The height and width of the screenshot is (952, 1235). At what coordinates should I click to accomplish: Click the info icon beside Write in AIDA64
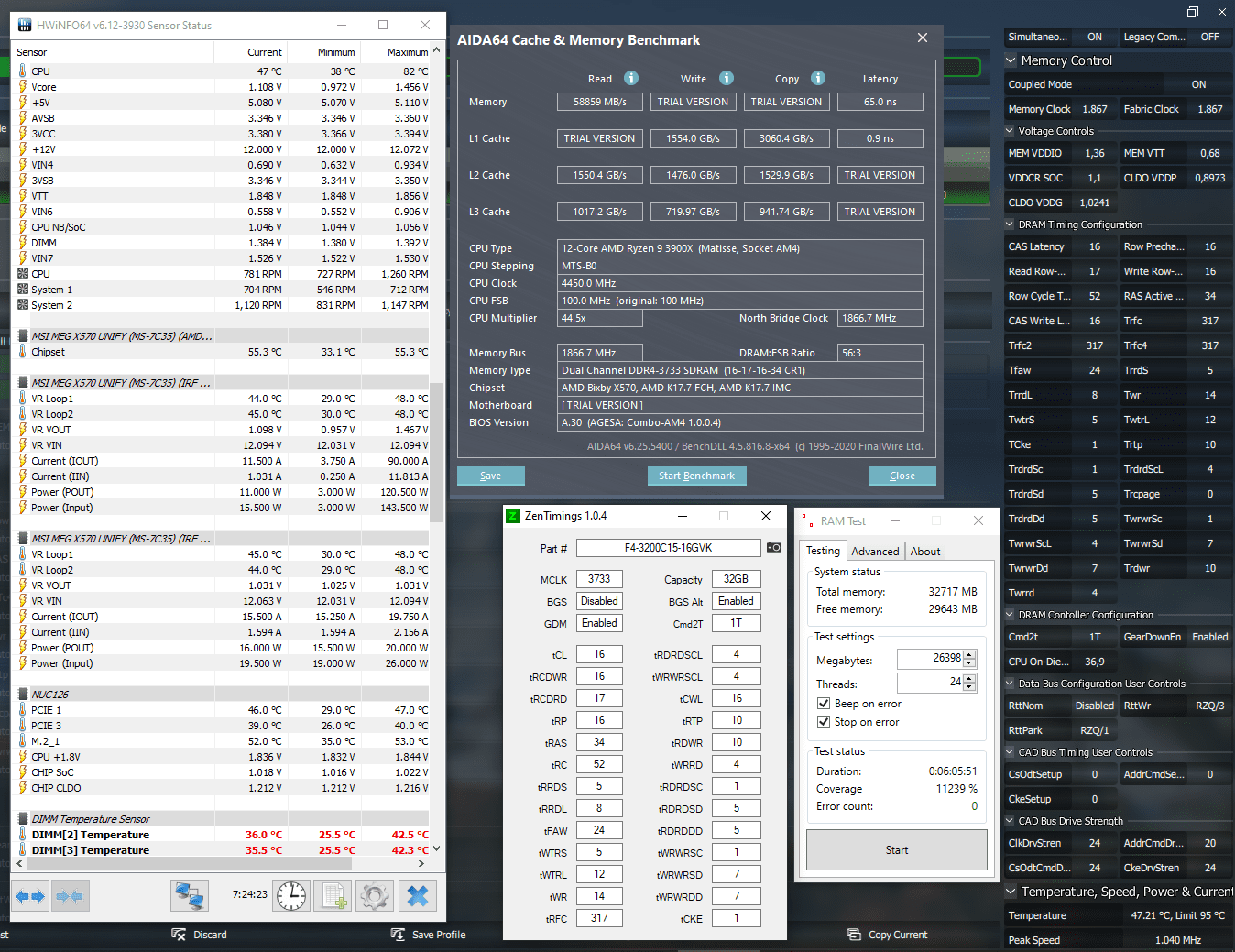tap(727, 78)
